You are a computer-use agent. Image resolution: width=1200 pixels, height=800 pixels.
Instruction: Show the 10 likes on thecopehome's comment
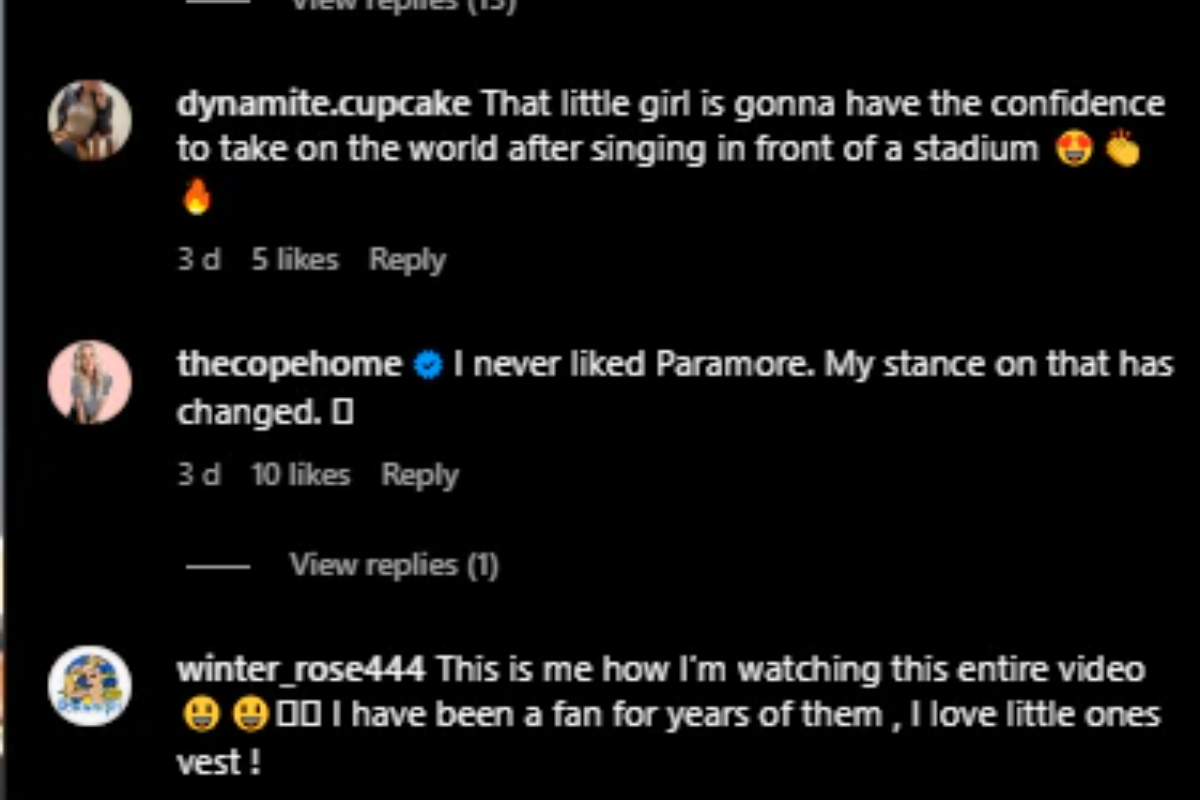pyautogui.click(x=300, y=475)
